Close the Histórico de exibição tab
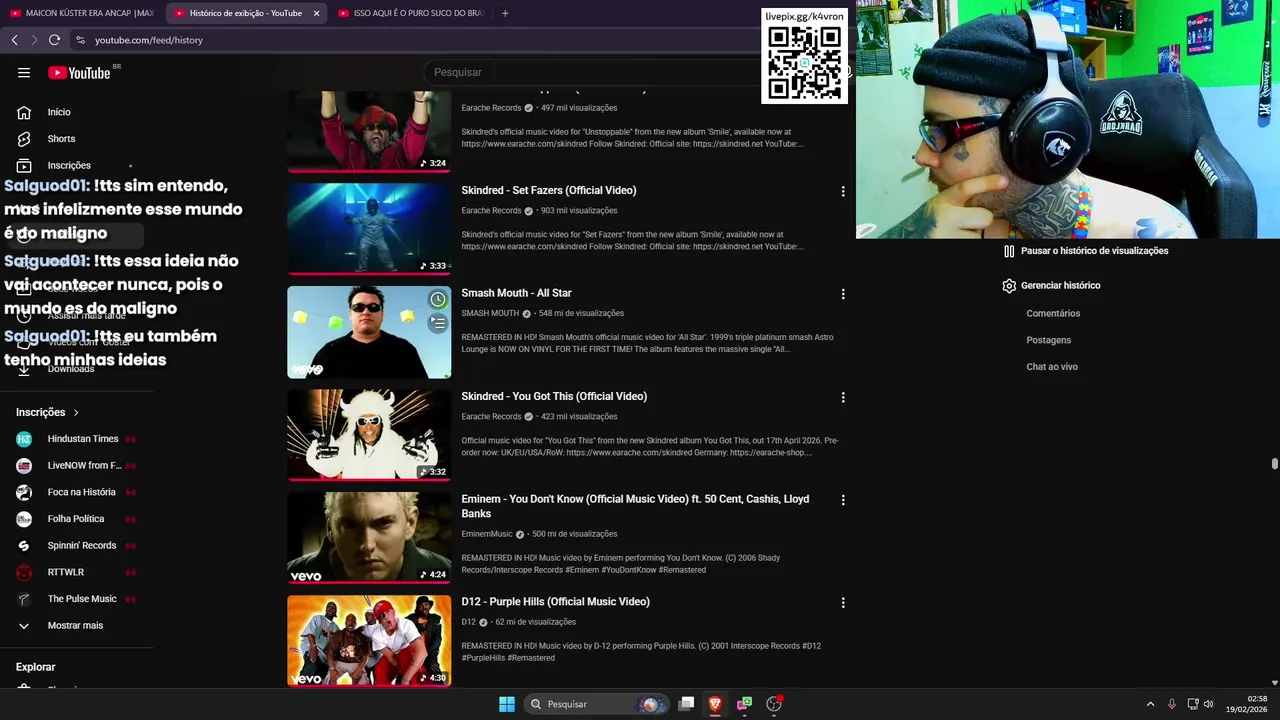This screenshot has height=720, width=1280. (x=316, y=13)
